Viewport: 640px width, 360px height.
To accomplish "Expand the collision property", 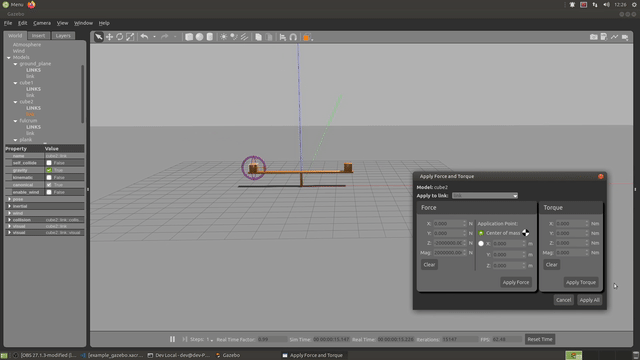I will point(9,220).
